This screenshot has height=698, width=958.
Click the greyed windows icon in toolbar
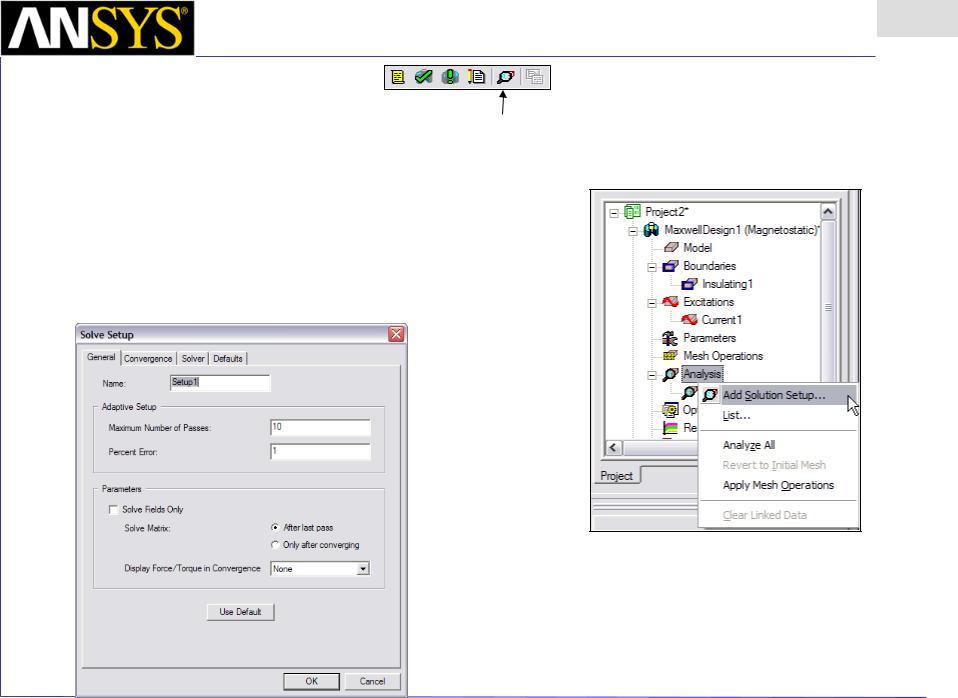click(x=535, y=77)
